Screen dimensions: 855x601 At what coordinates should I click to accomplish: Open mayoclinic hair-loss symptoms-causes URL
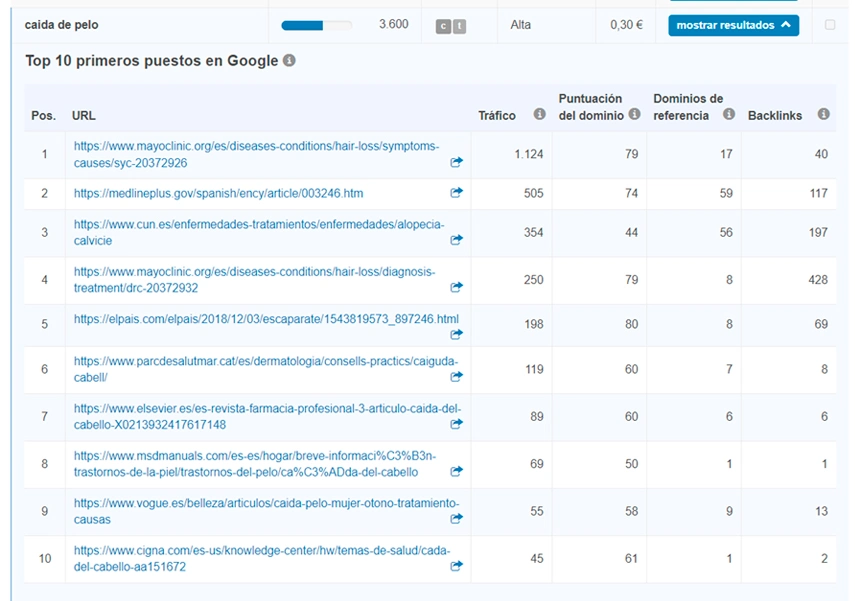click(256, 154)
